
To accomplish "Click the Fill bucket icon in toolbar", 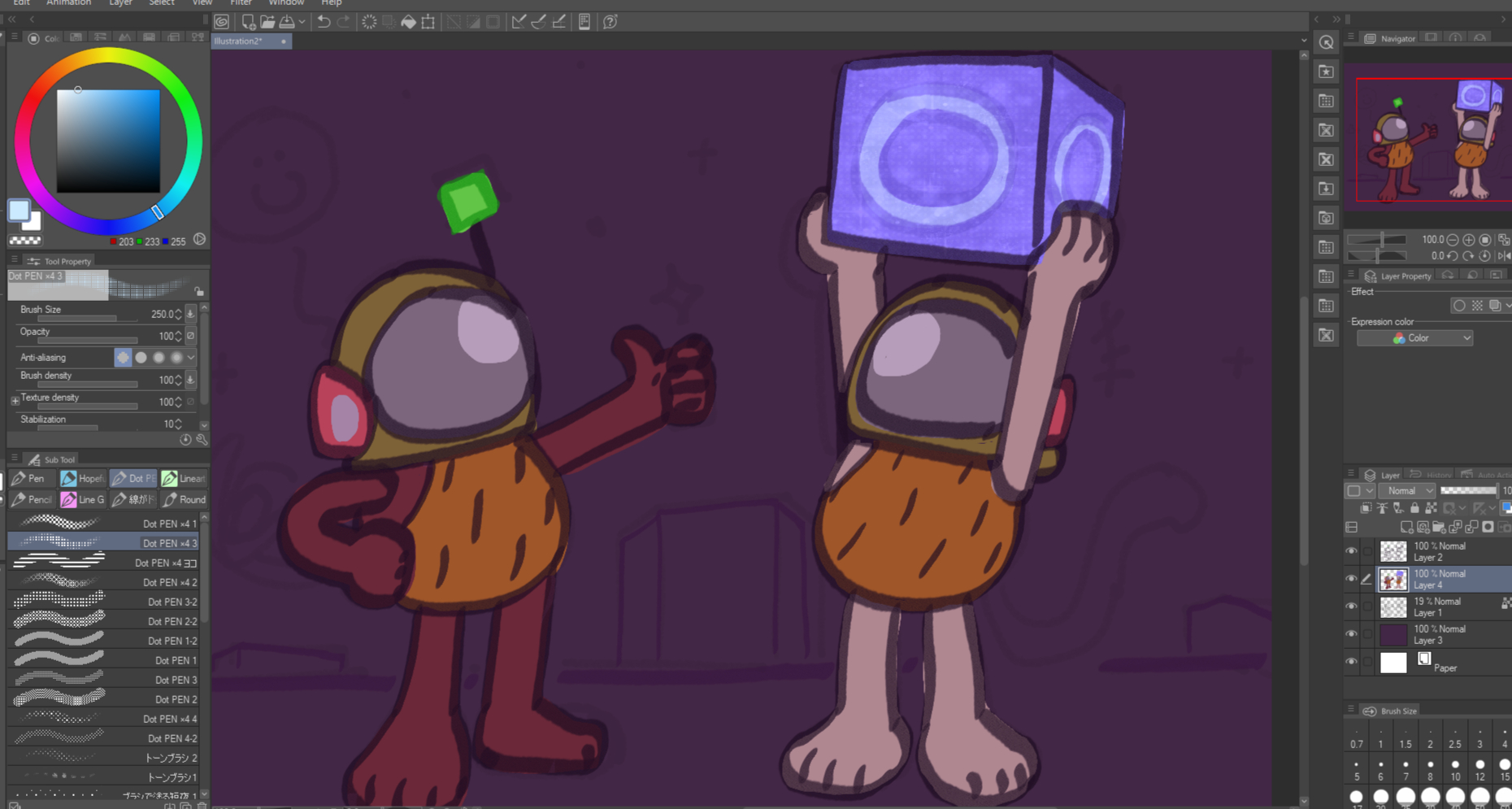I will pyautogui.click(x=408, y=22).
